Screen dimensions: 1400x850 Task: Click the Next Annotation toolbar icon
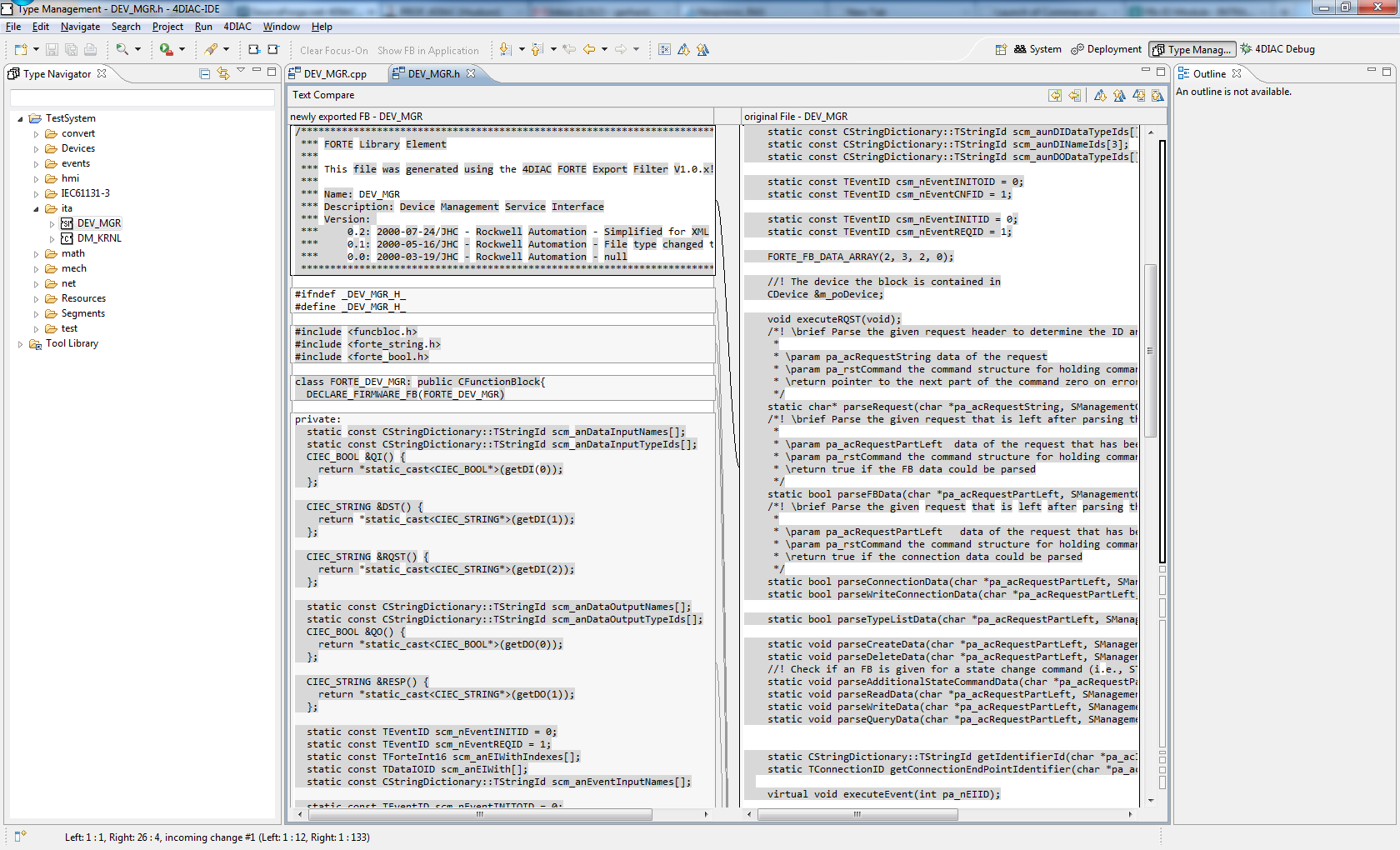coord(505,50)
